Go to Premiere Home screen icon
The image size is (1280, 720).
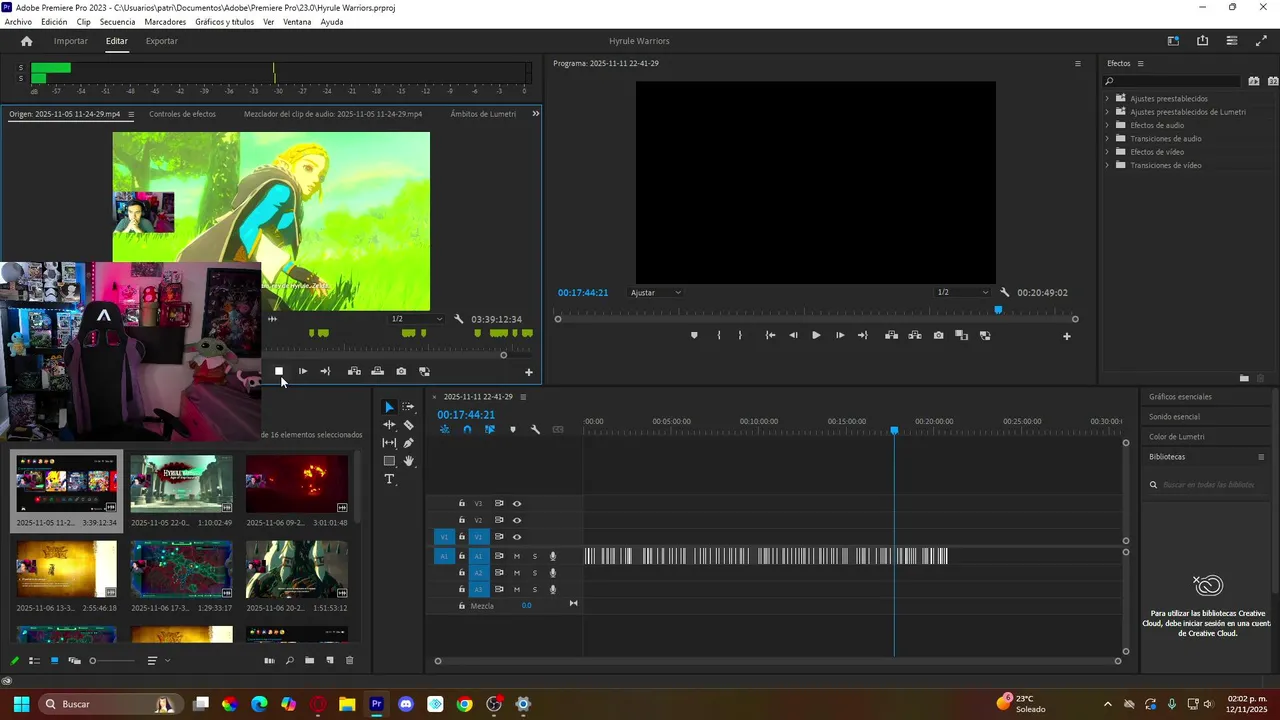(x=27, y=41)
